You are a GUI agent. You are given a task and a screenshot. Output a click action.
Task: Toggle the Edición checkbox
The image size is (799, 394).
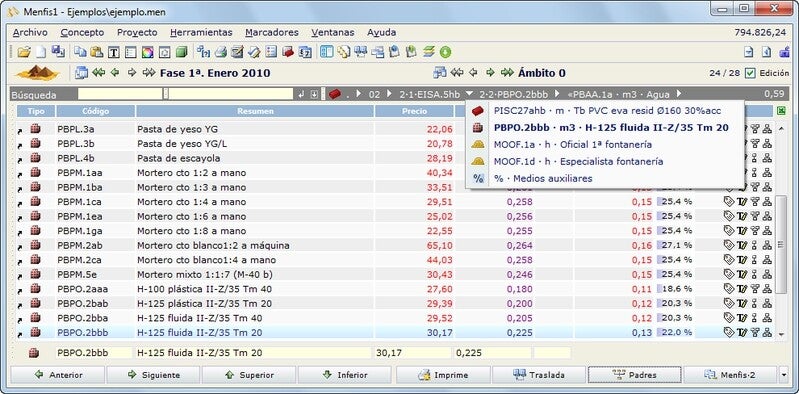[750, 73]
